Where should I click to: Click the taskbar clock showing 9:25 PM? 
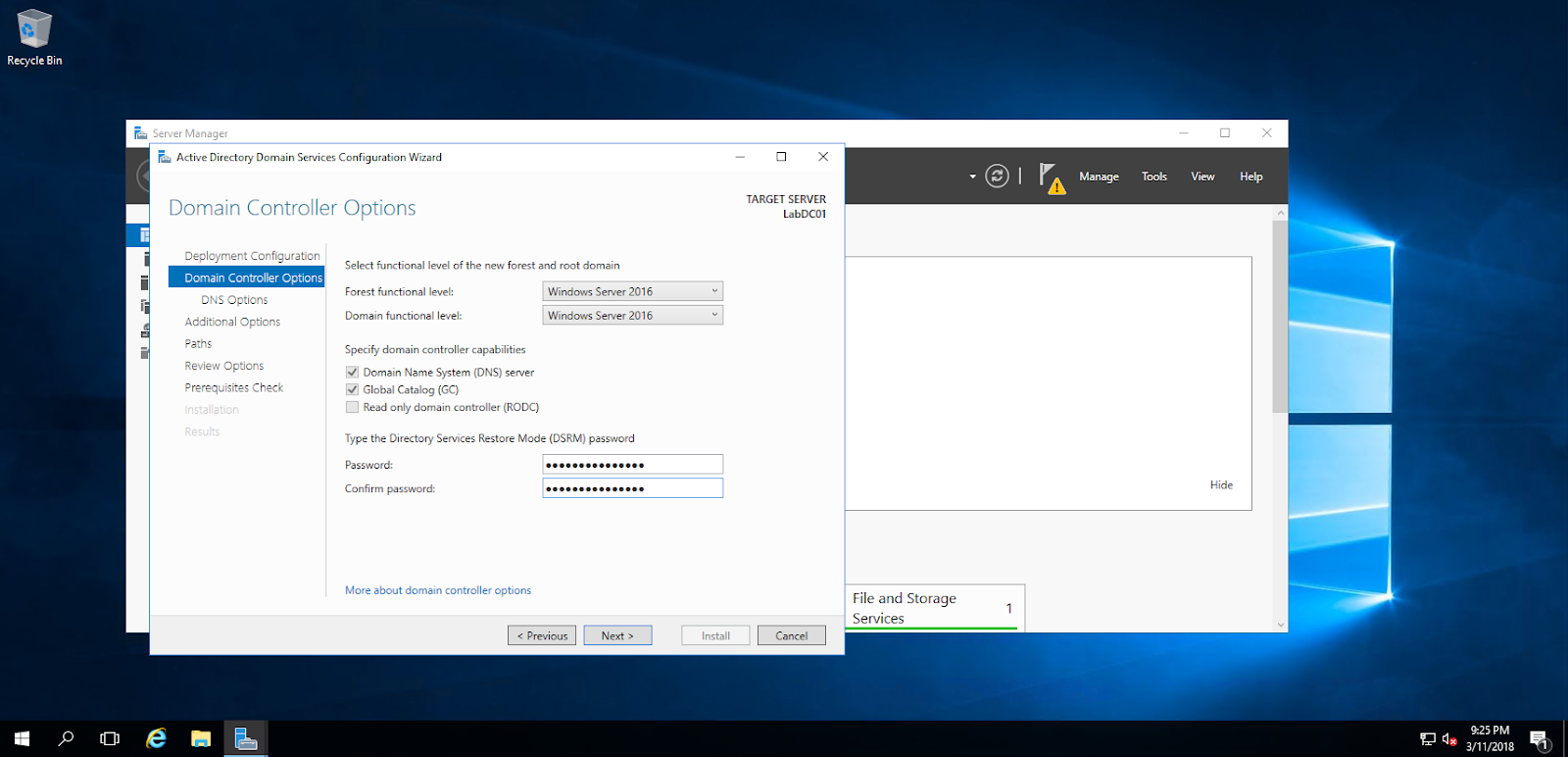click(x=1490, y=738)
